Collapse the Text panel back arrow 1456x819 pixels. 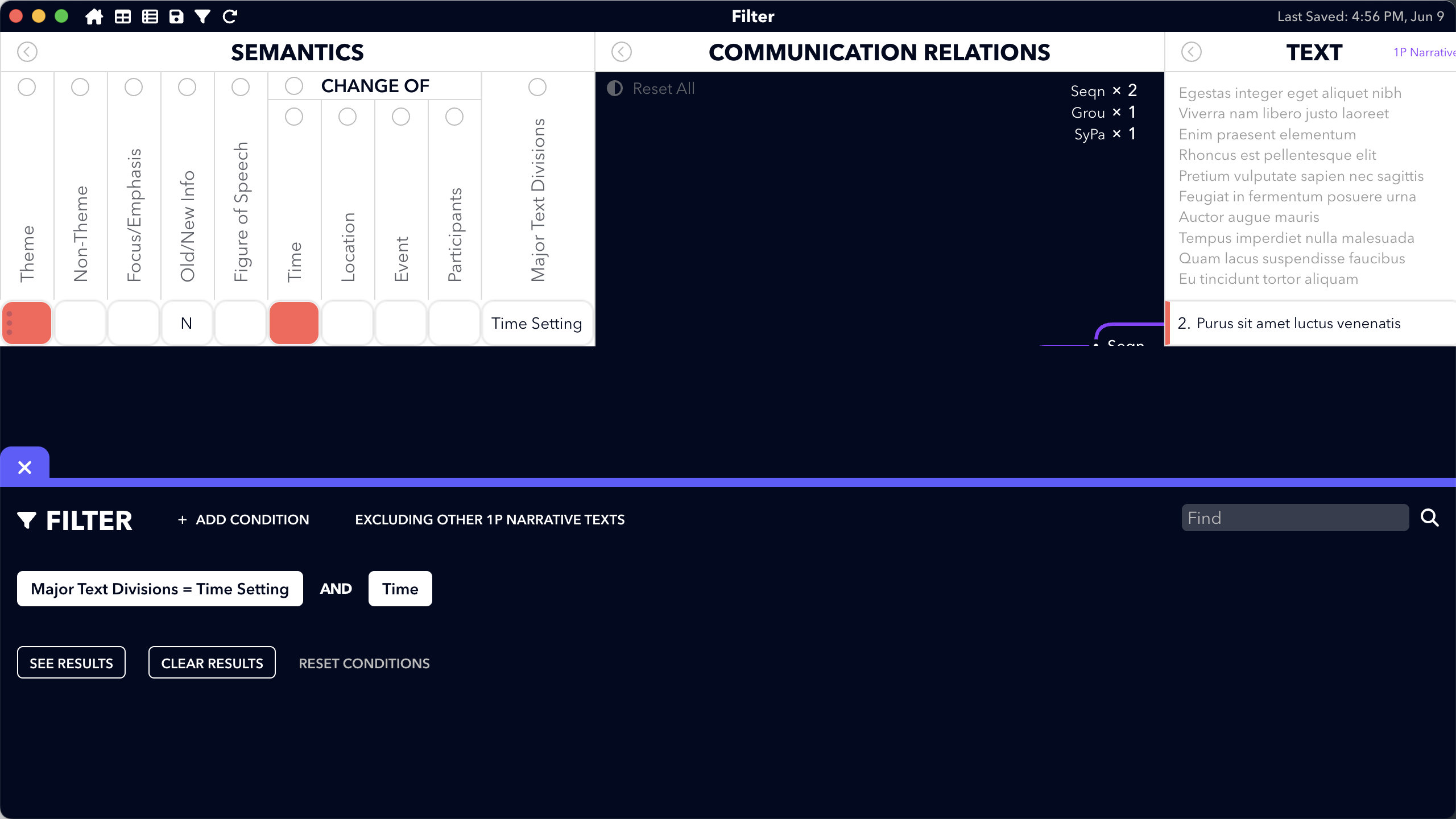[1192, 52]
